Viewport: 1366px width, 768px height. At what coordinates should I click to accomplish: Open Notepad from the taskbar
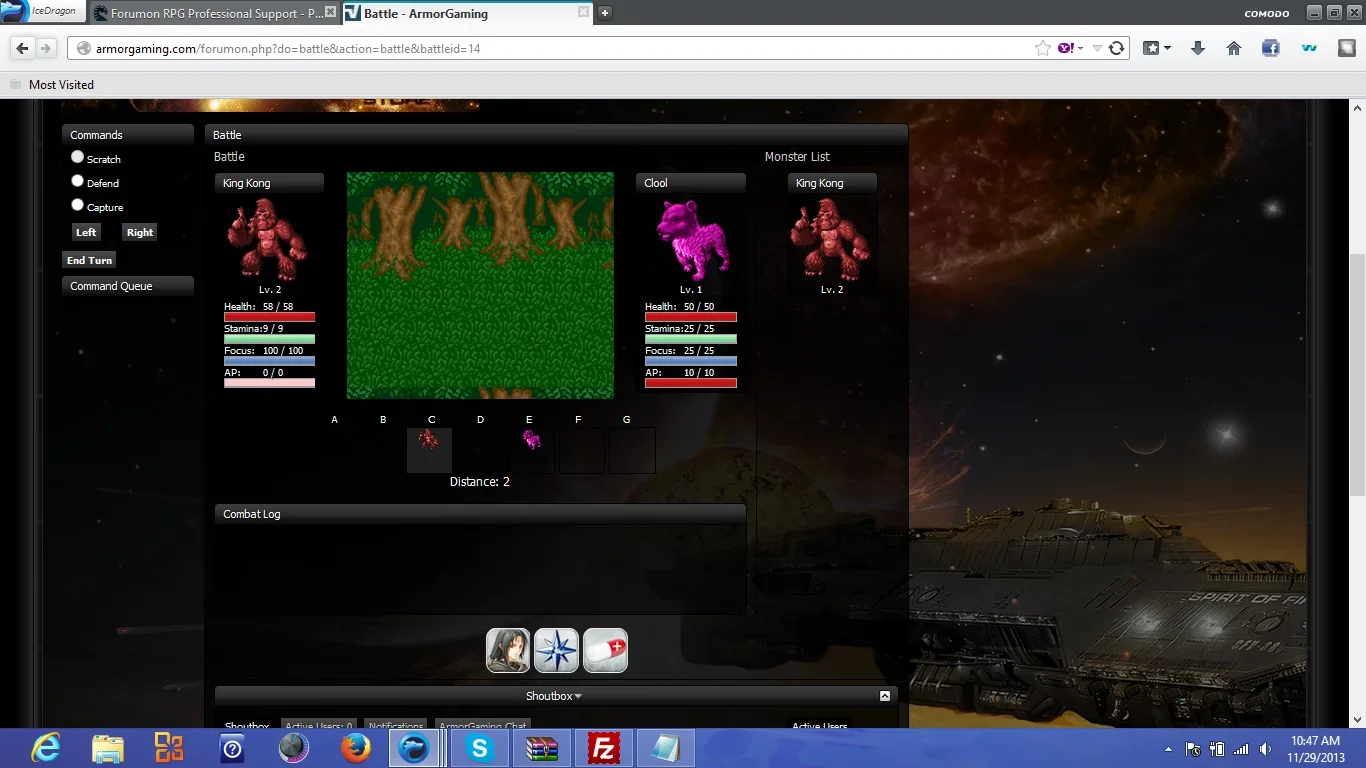pyautogui.click(x=665, y=748)
